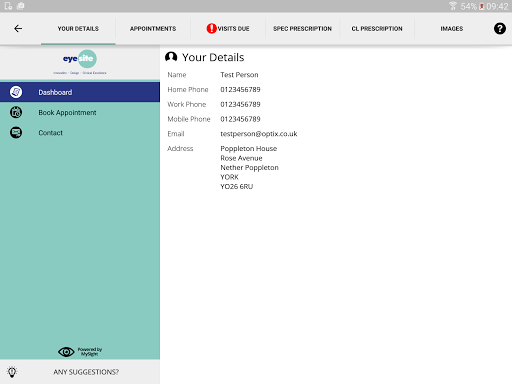Click the 09:42 clock in status bar
Image resolution: width=512 pixels, height=384 pixels.
(x=497, y=6)
